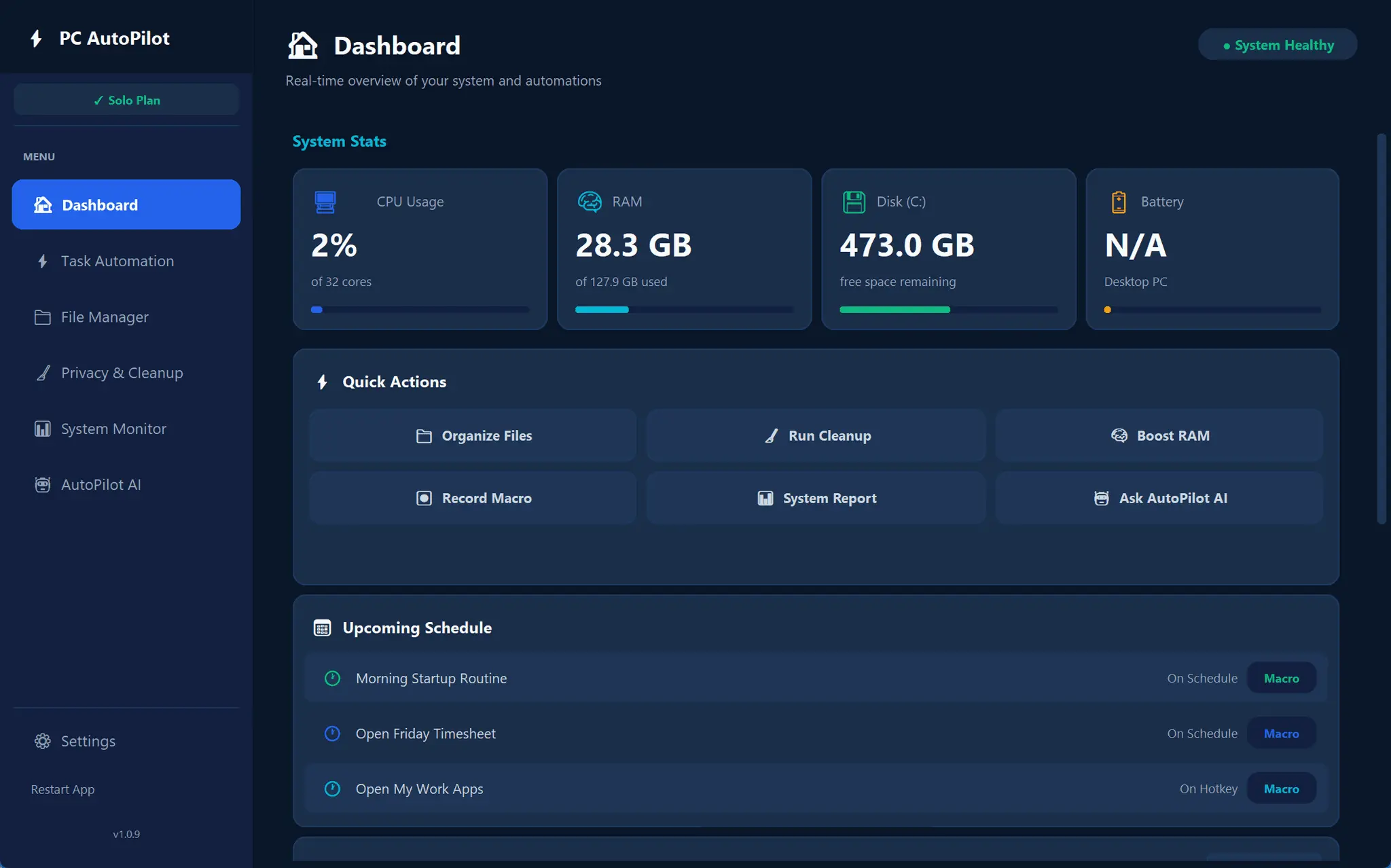
Task: Click the v1.0.9 version label
Action: [126, 834]
